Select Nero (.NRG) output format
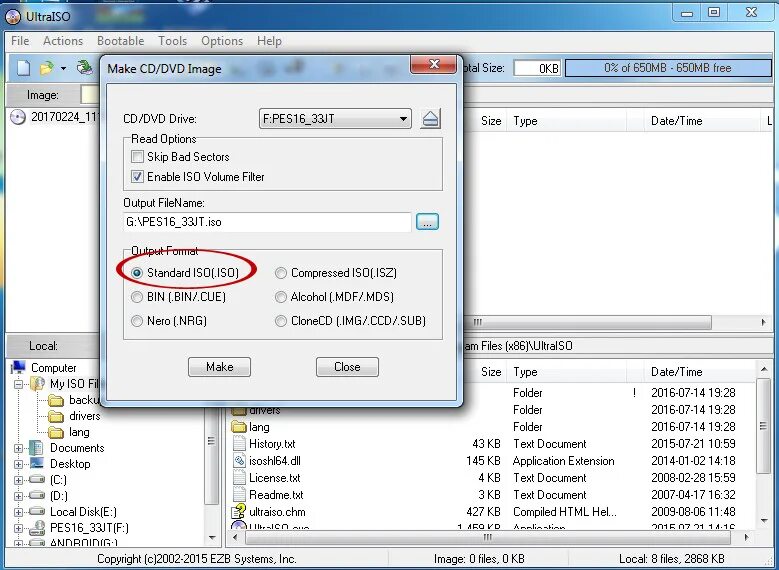The height and width of the screenshot is (570, 779). point(137,321)
